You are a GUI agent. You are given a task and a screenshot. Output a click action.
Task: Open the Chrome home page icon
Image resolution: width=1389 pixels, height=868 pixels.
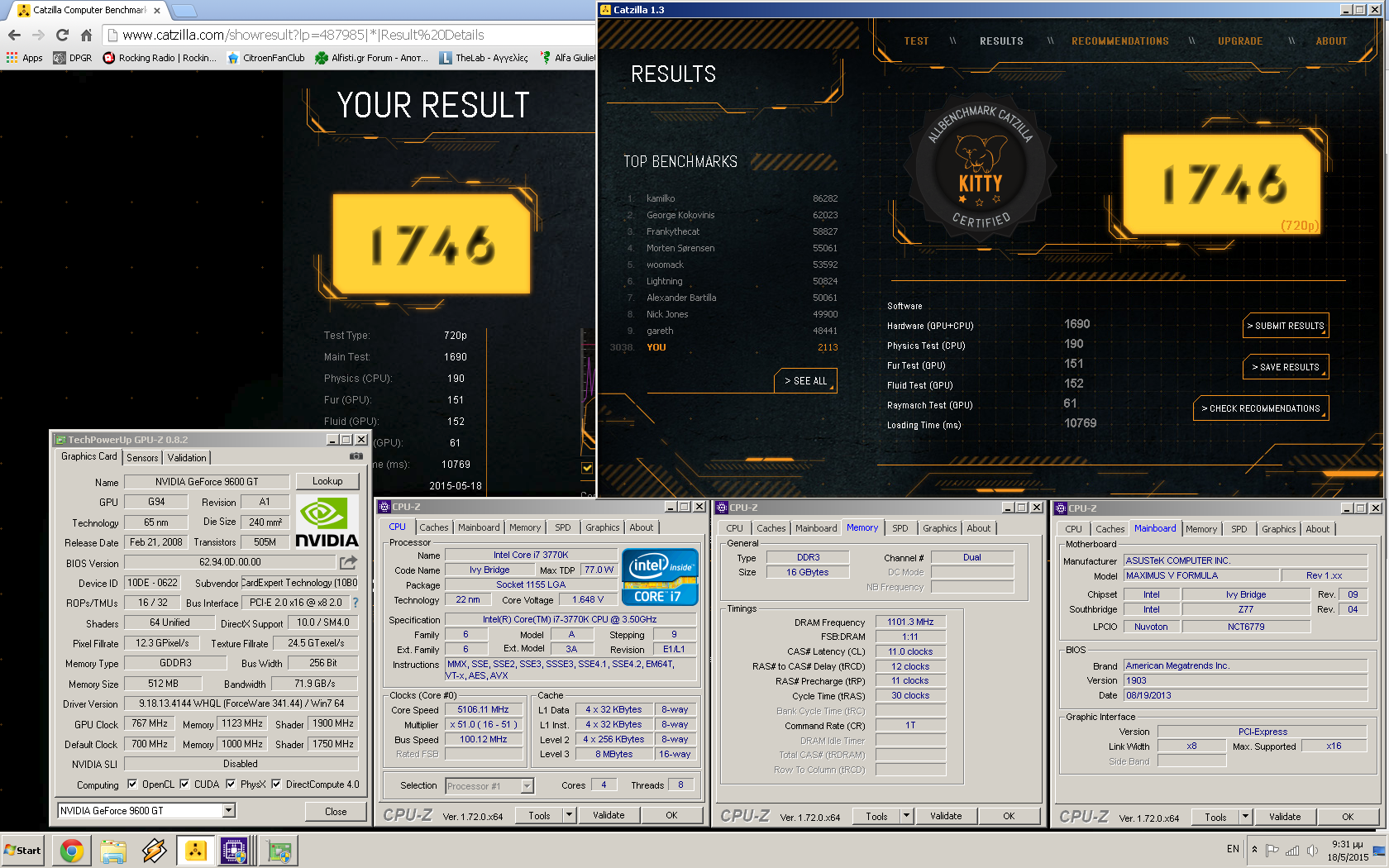point(86,35)
